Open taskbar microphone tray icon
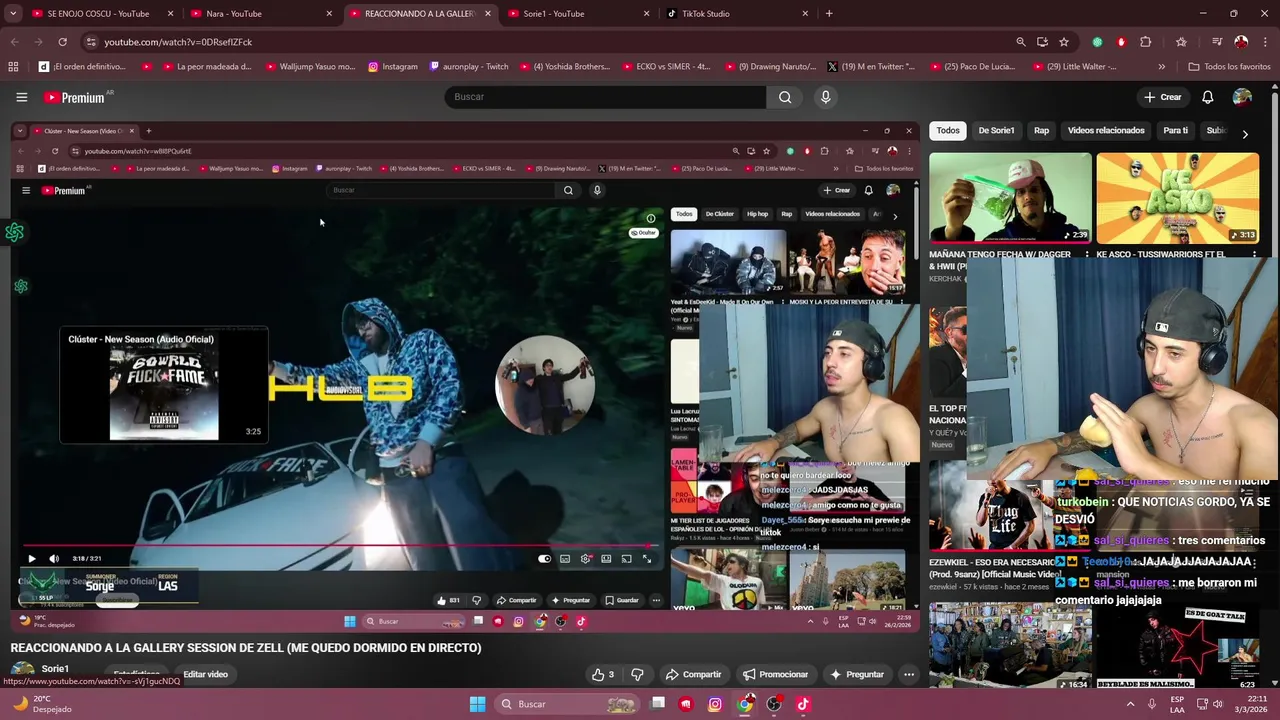This screenshot has width=1280, height=720. click(1152, 704)
